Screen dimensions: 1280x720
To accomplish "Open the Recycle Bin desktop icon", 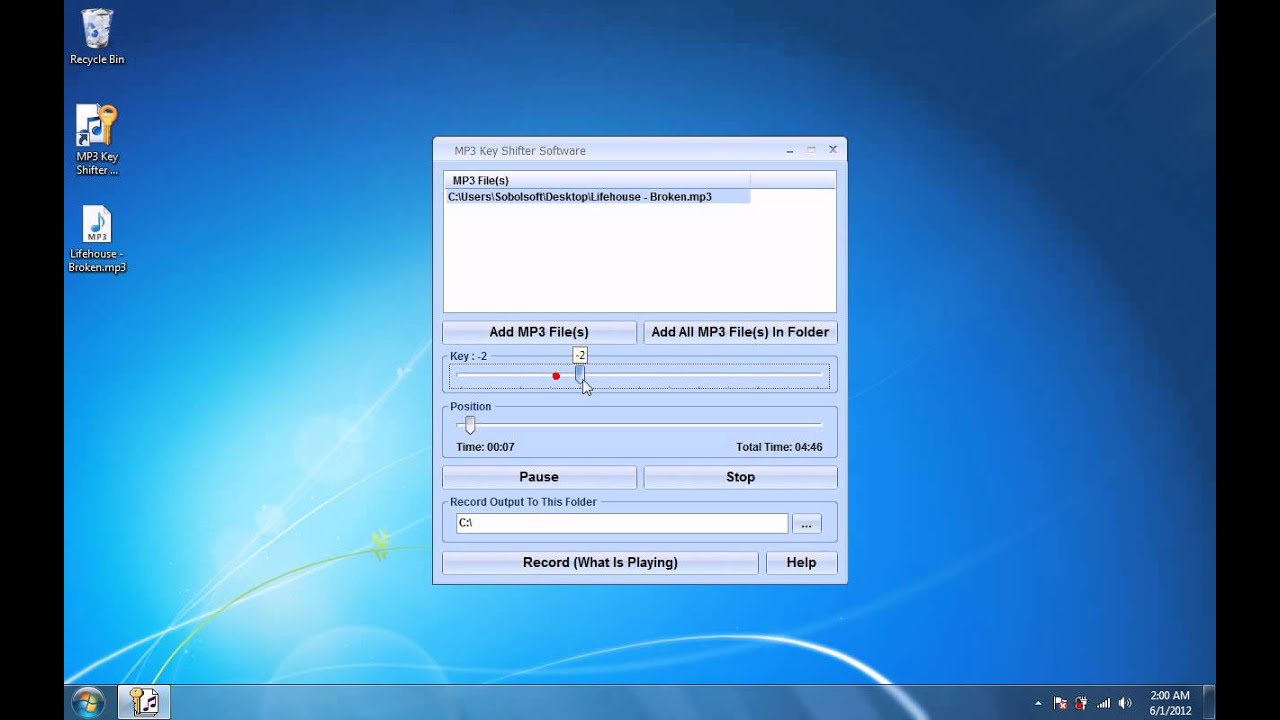I will pyautogui.click(x=97, y=37).
